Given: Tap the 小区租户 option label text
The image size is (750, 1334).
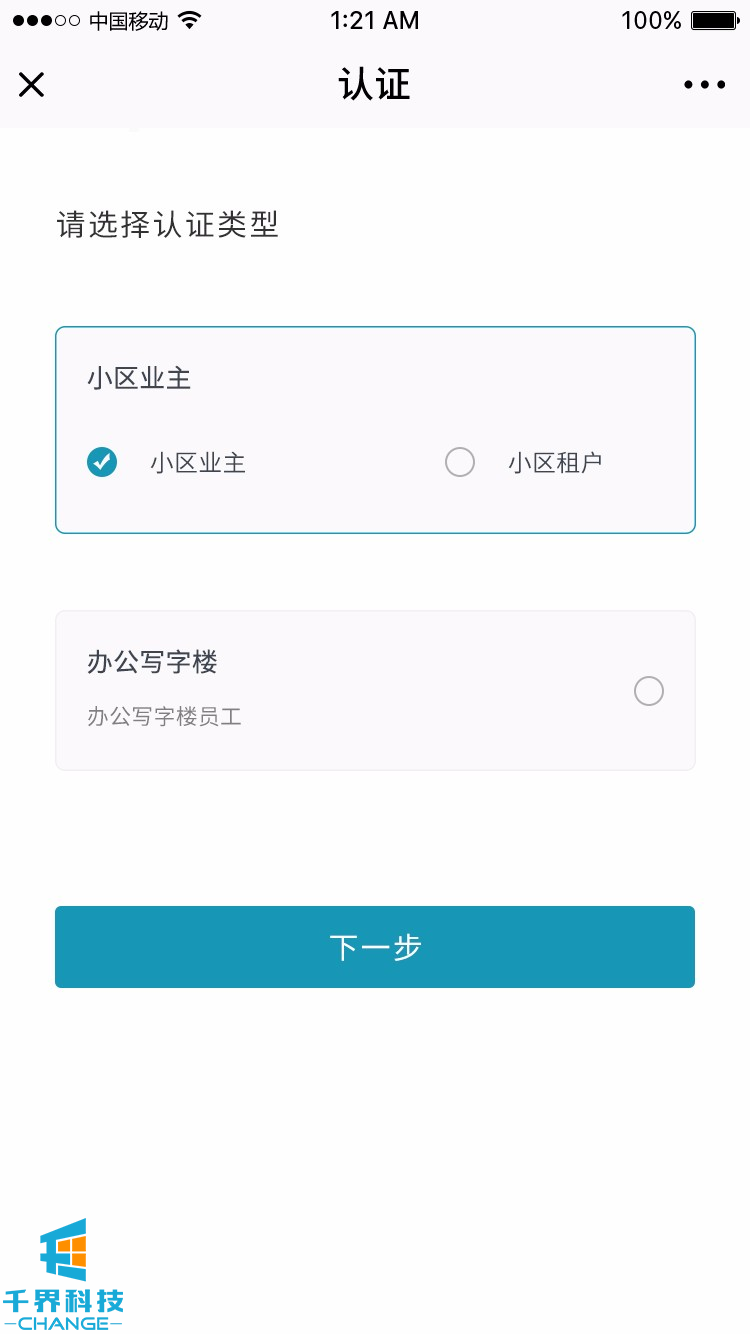Looking at the screenshot, I should tap(555, 463).
